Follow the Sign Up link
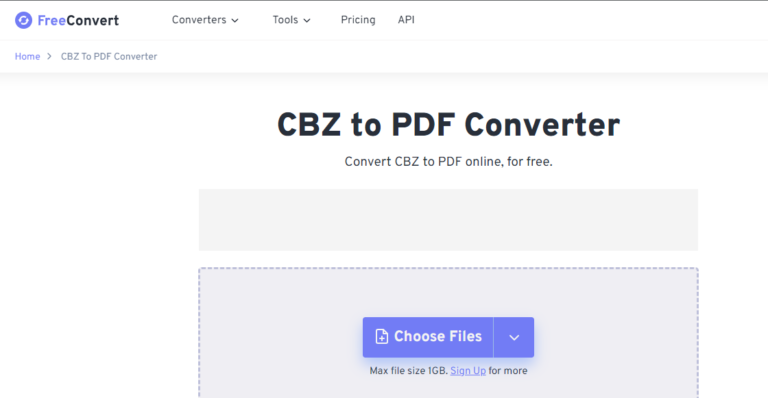This screenshot has width=768, height=398. (x=468, y=371)
